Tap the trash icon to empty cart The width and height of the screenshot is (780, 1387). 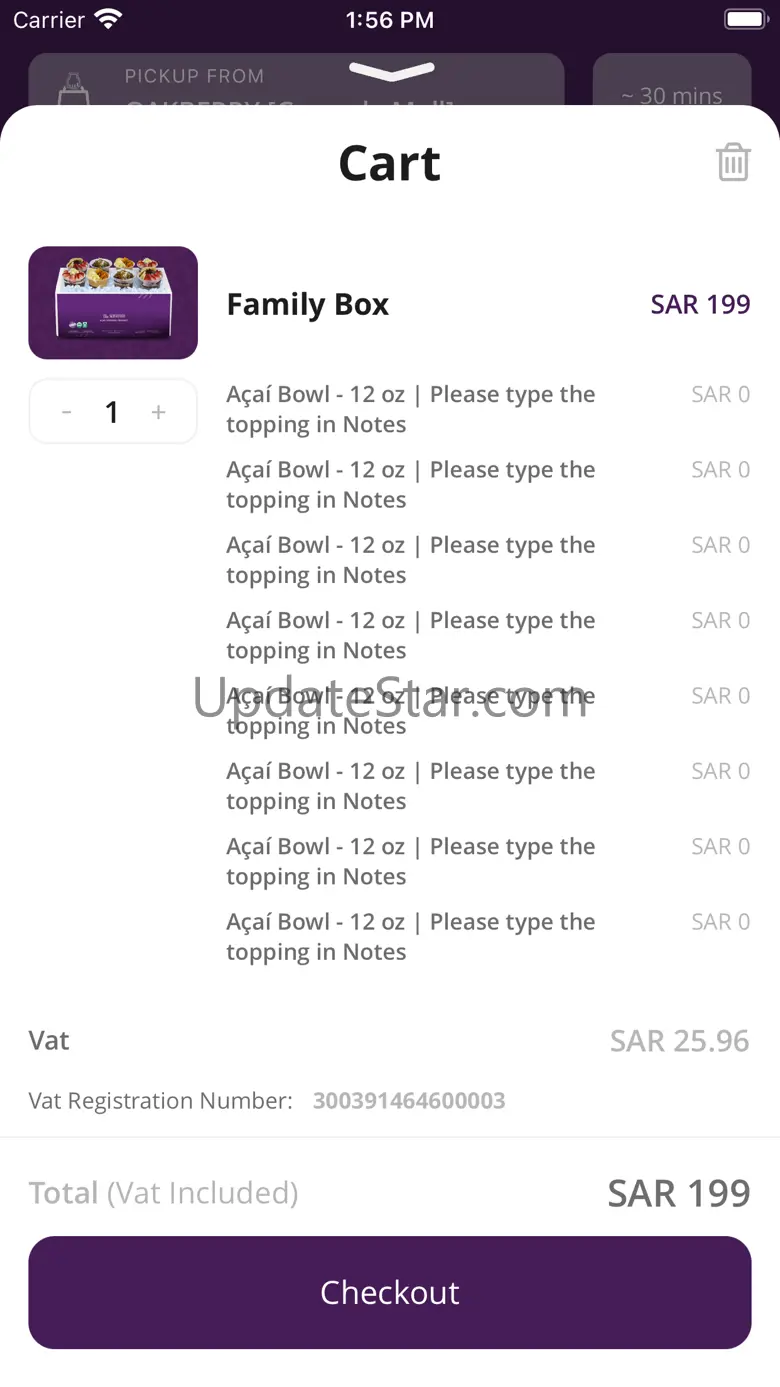coord(733,162)
